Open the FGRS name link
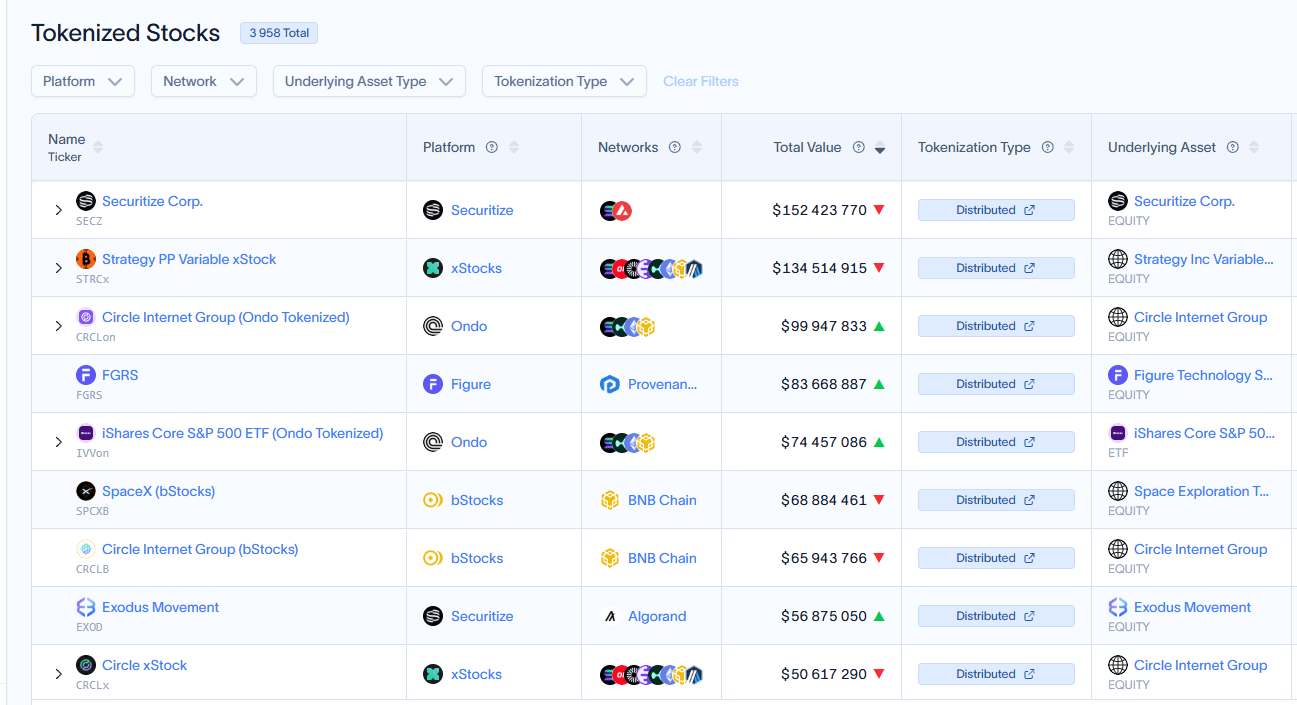This screenshot has height=705, width=1297. tap(120, 375)
